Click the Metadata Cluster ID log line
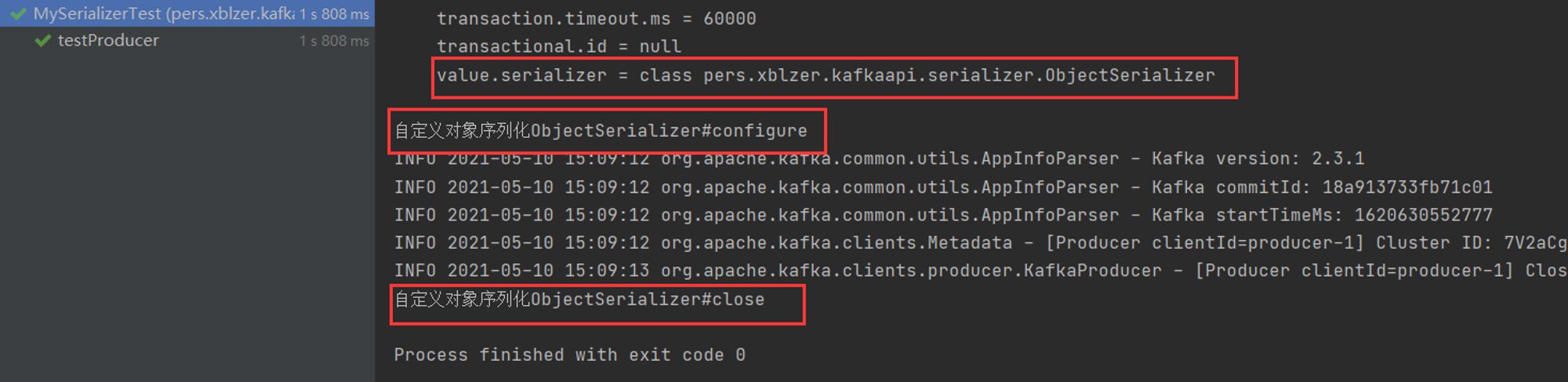The image size is (1568, 382). [x=980, y=243]
